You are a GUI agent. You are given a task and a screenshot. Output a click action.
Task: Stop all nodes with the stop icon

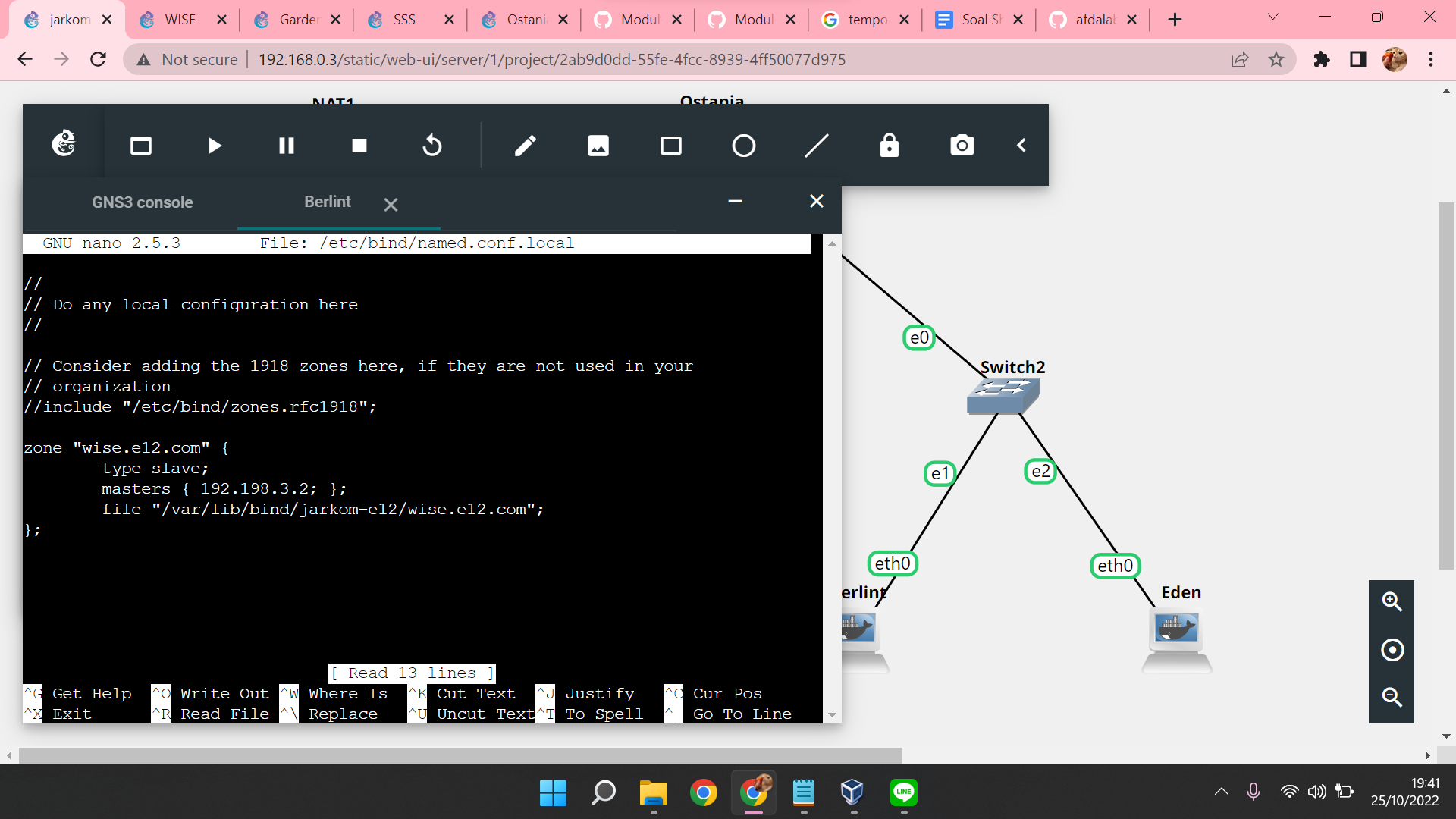358,145
